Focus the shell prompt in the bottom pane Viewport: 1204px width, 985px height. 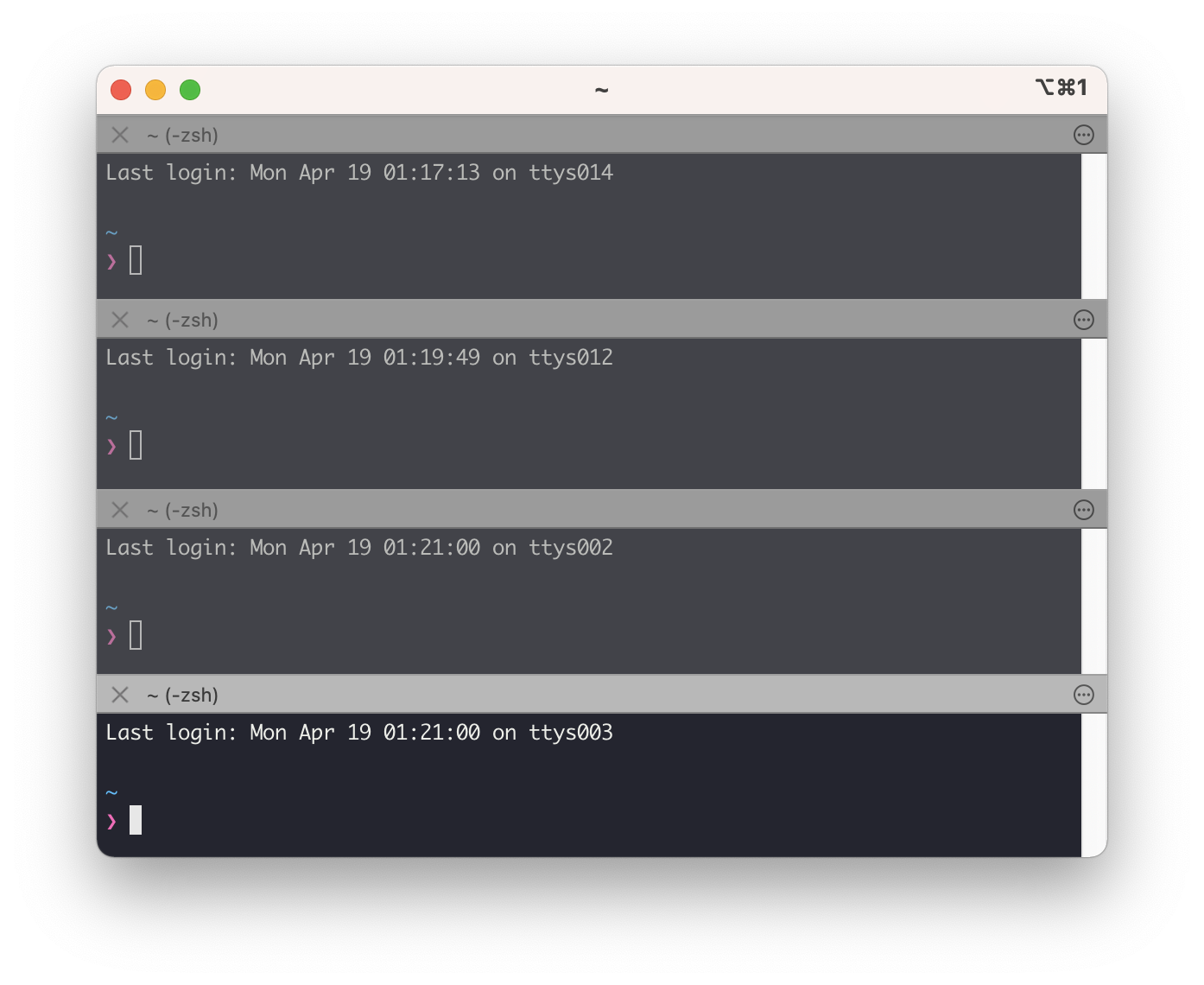[x=136, y=821]
